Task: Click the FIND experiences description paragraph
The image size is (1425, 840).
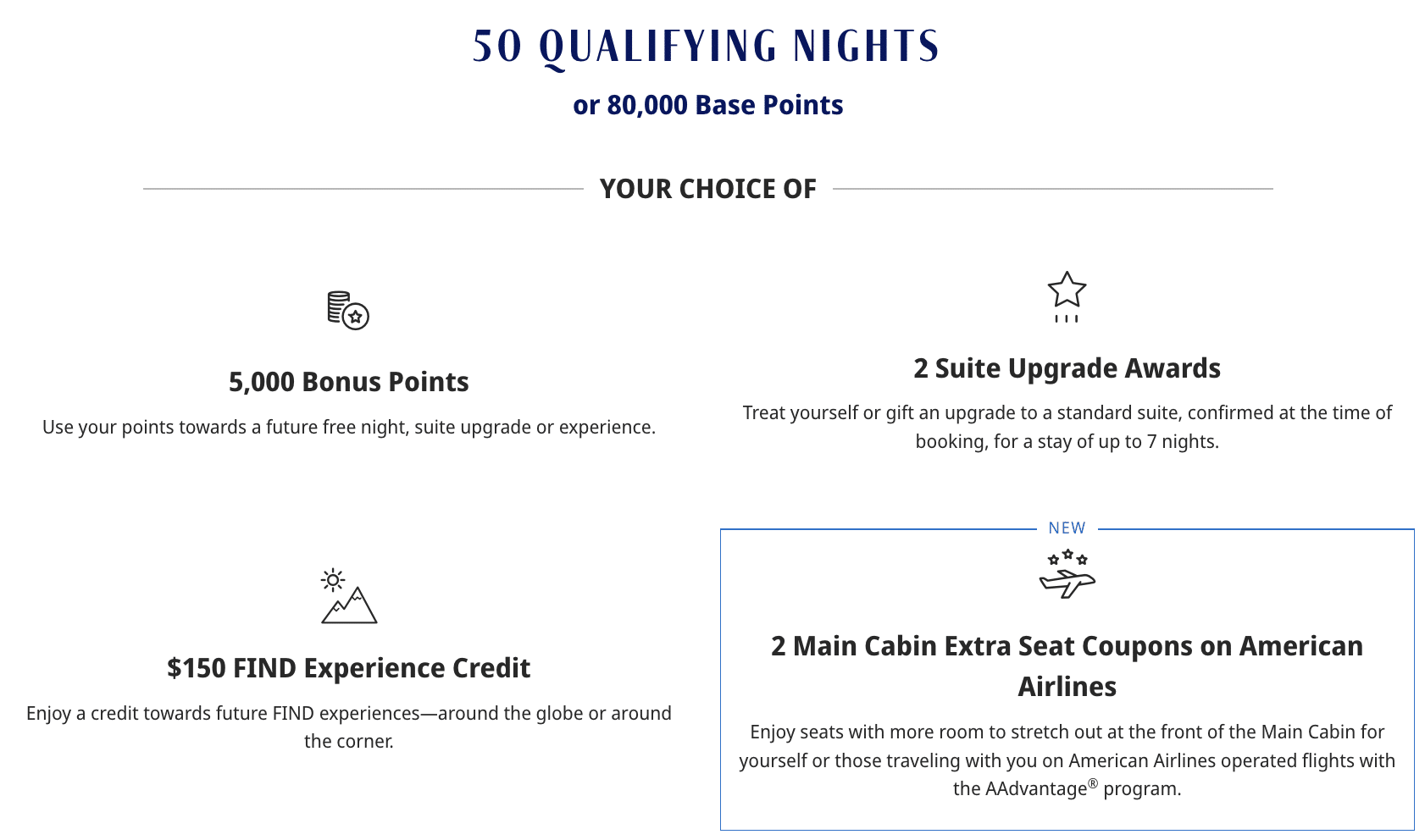Action: click(x=348, y=727)
